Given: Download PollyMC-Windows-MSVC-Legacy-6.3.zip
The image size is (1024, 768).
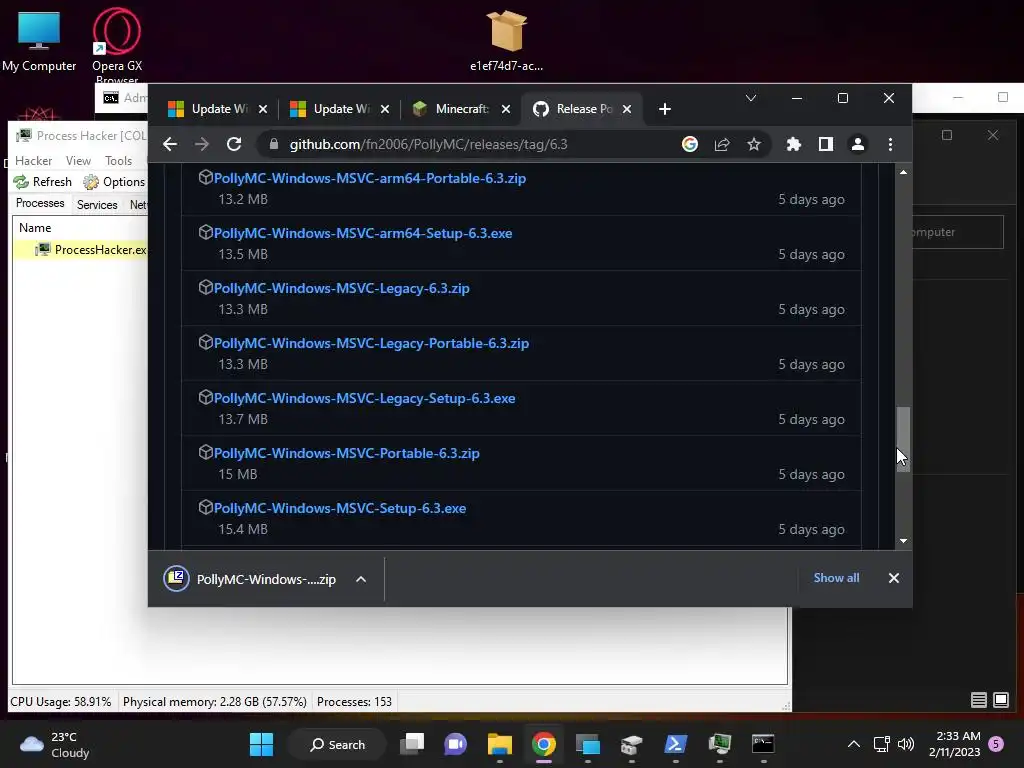Looking at the screenshot, I should [x=342, y=288].
